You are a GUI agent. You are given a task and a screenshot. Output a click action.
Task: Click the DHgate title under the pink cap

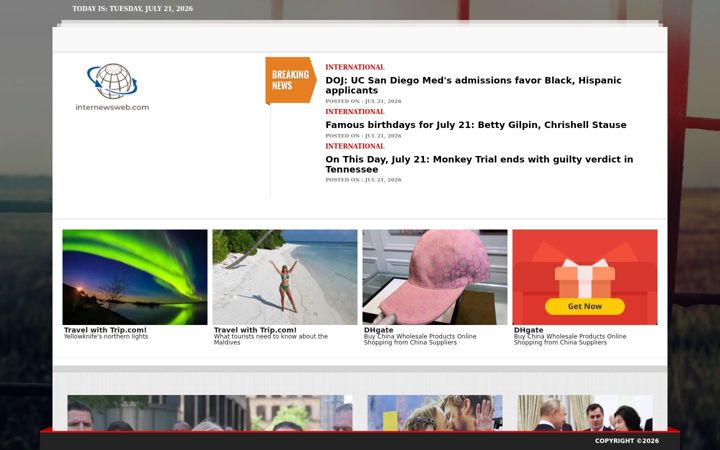click(378, 330)
